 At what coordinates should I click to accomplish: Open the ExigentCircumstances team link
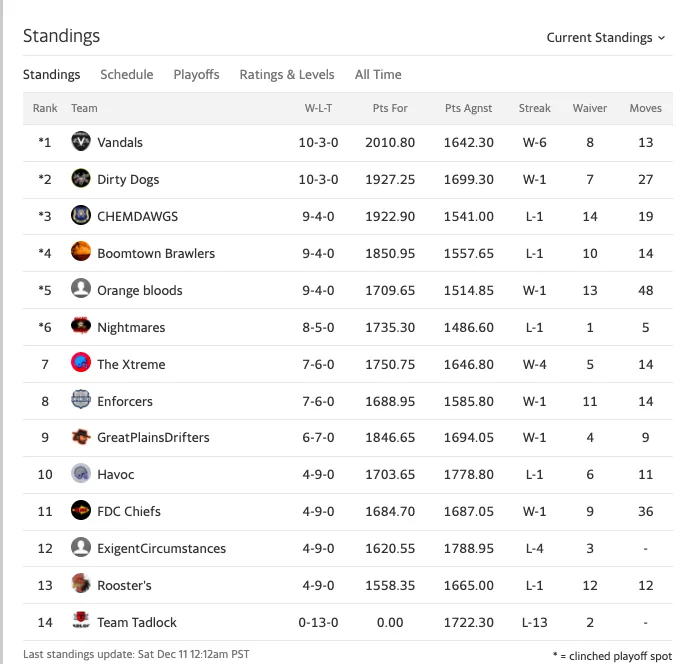162,548
